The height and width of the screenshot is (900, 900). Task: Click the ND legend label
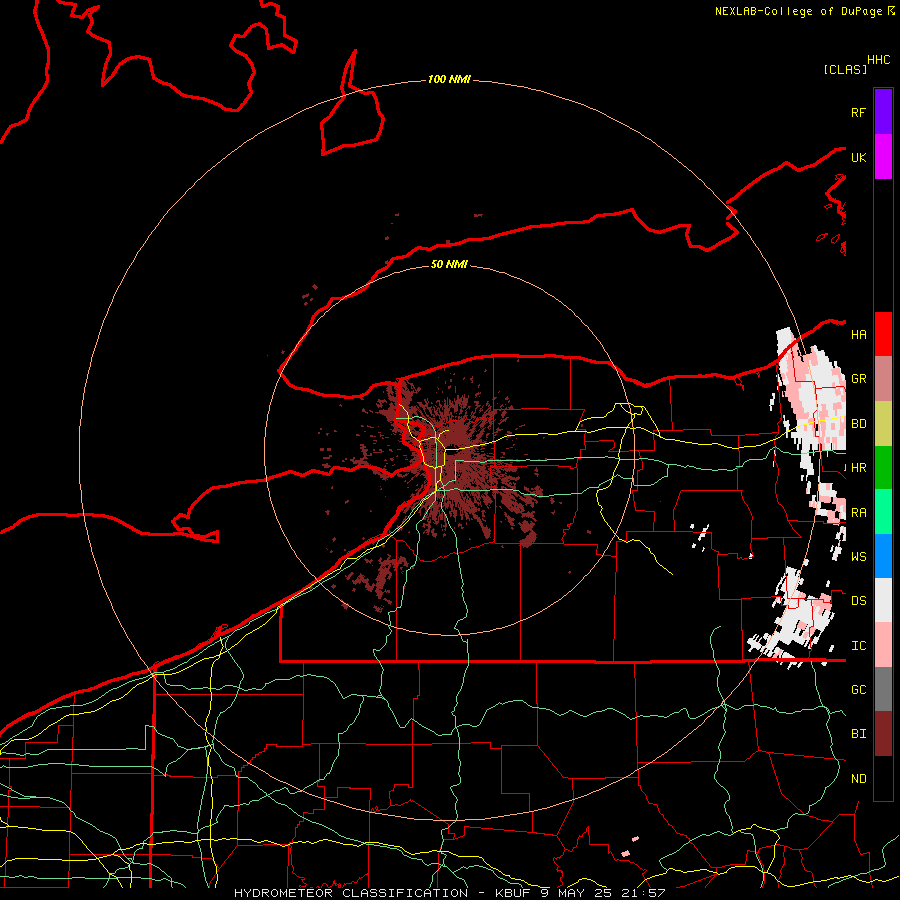tap(859, 779)
